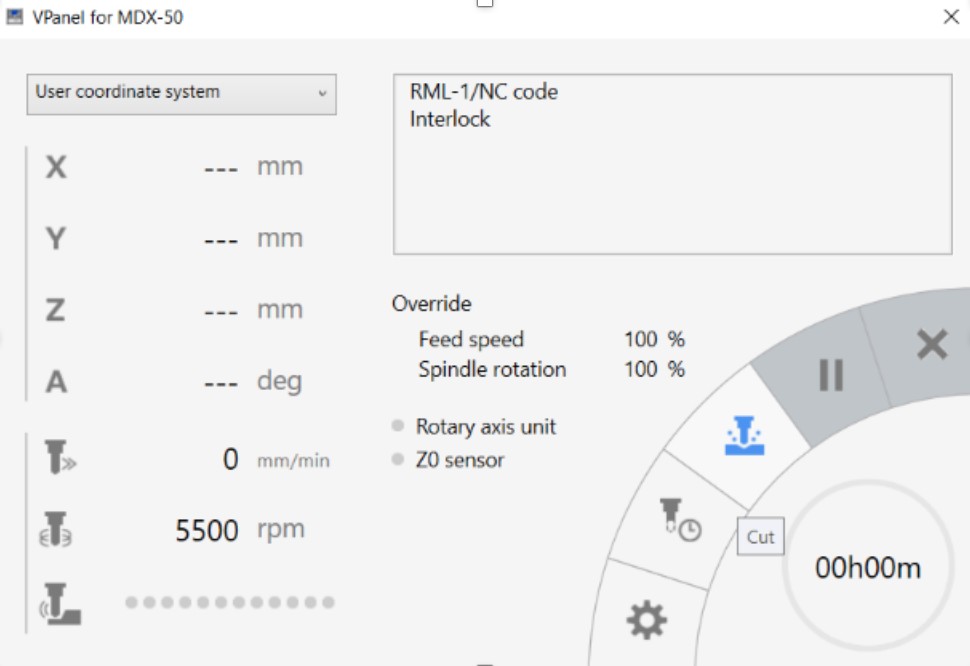Click the X axis coordinate value

point(220,167)
